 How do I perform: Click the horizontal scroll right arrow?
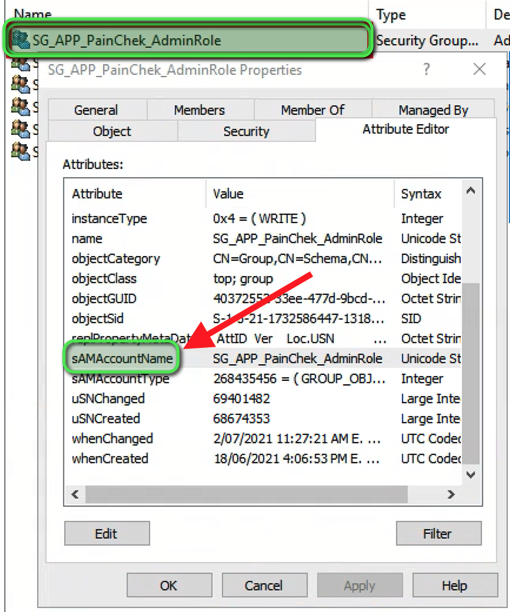(x=451, y=495)
